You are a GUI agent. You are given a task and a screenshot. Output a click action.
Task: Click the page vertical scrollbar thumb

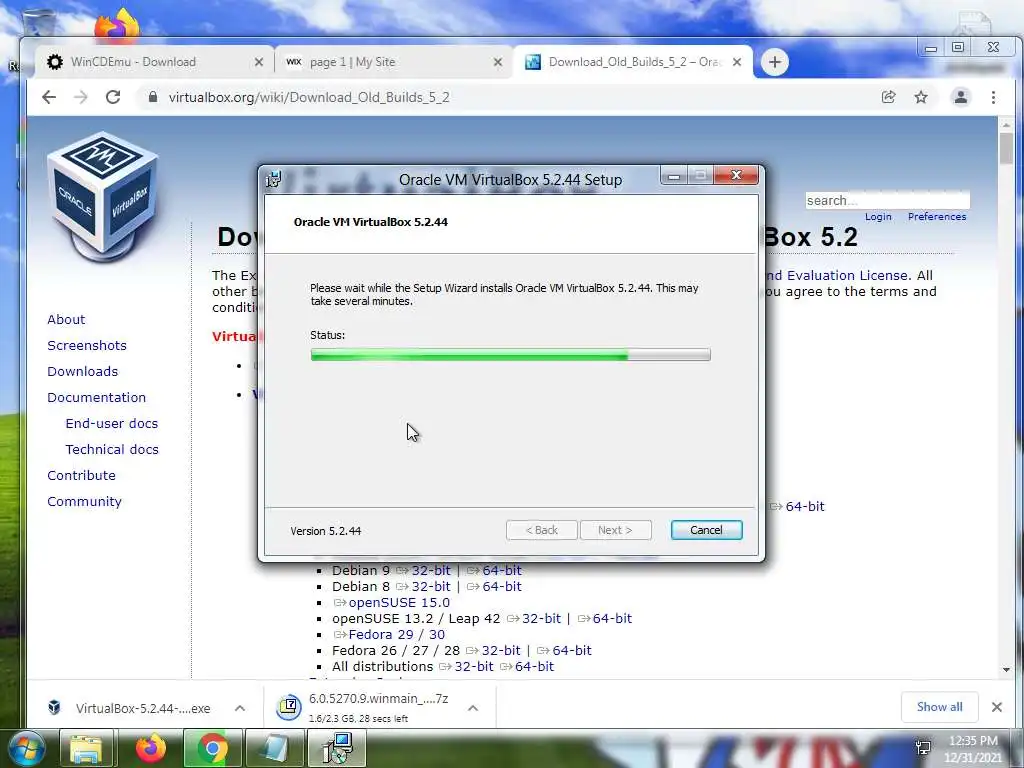pos(1006,148)
